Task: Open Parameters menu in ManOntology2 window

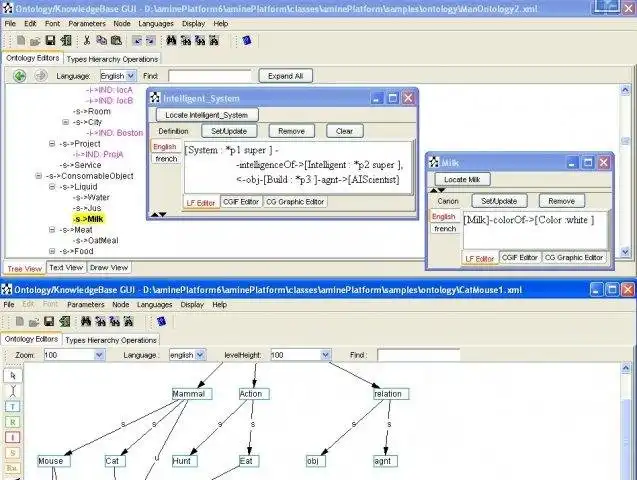Action: (87, 24)
